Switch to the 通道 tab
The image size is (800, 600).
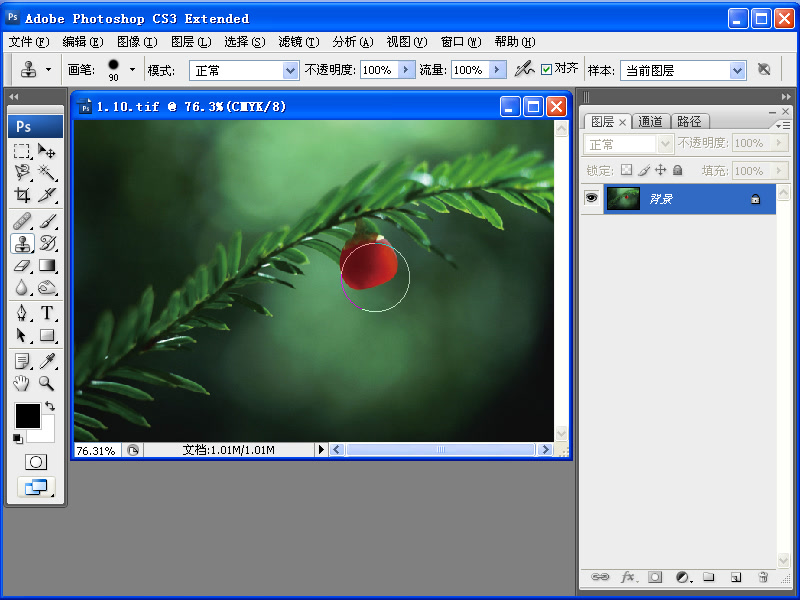tap(652, 121)
